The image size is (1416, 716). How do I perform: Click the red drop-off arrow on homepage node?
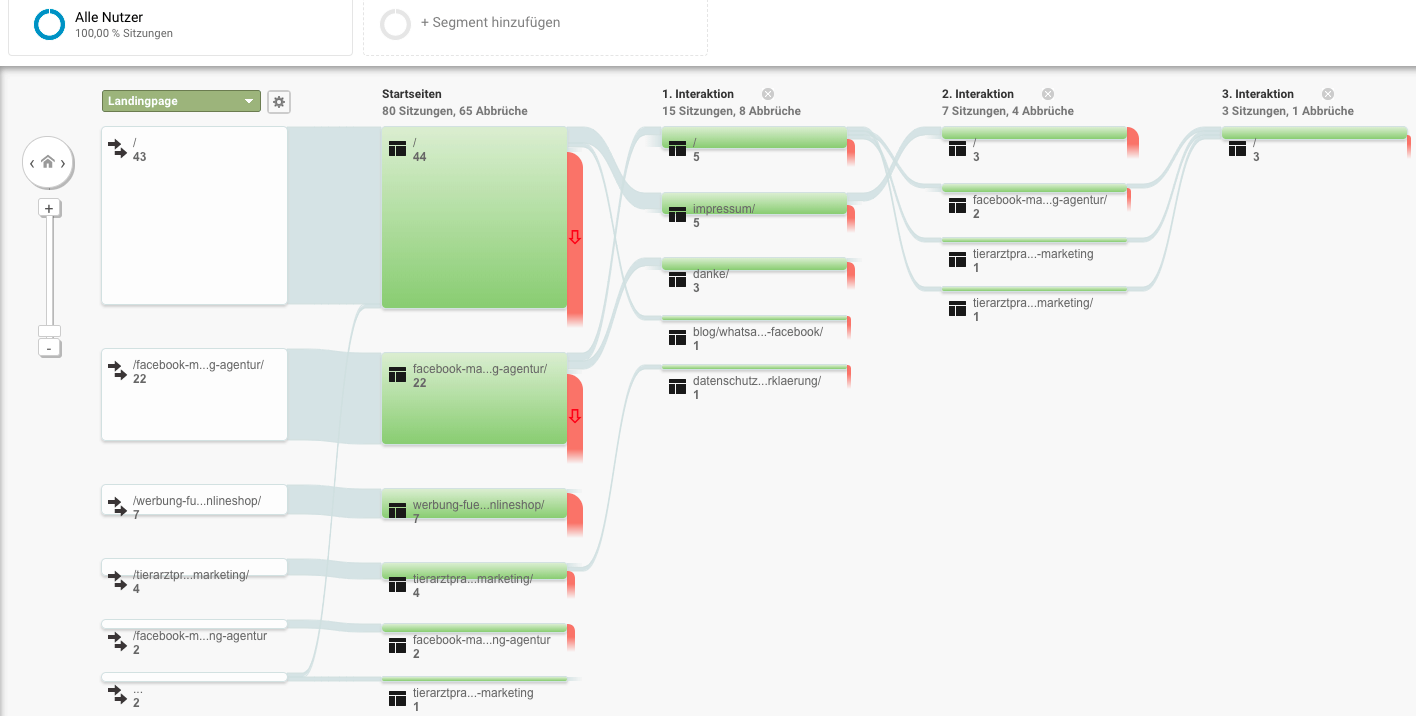click(x=574, y=237)
